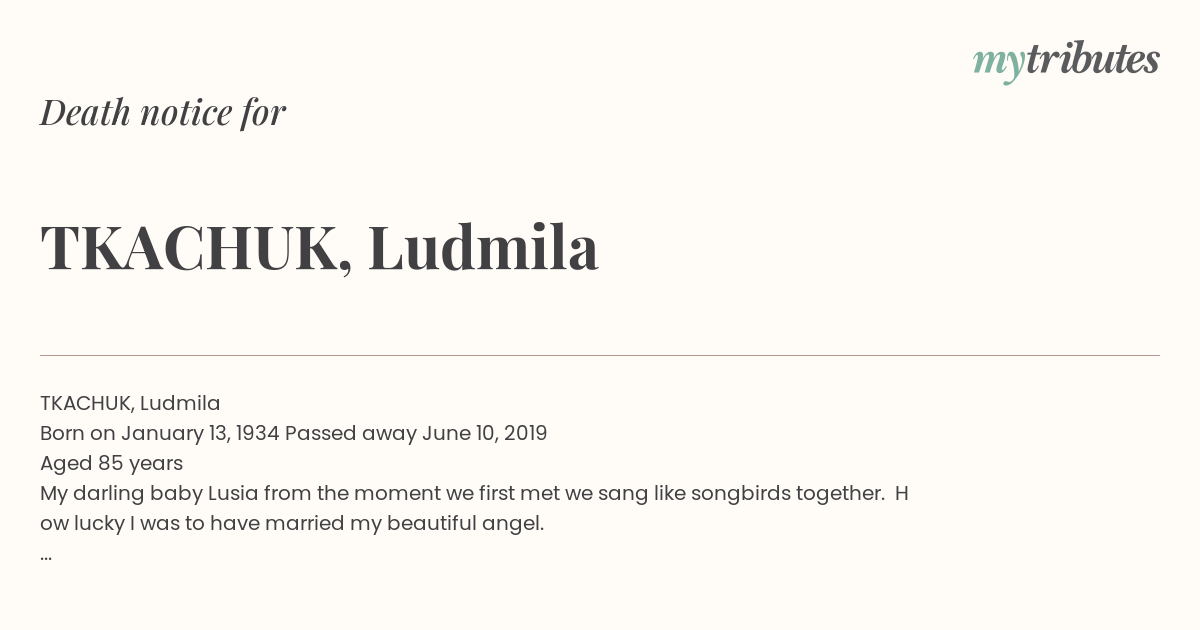
Task: Click the dark "tributes" part of logo
Action: [x=1092, y=59]
